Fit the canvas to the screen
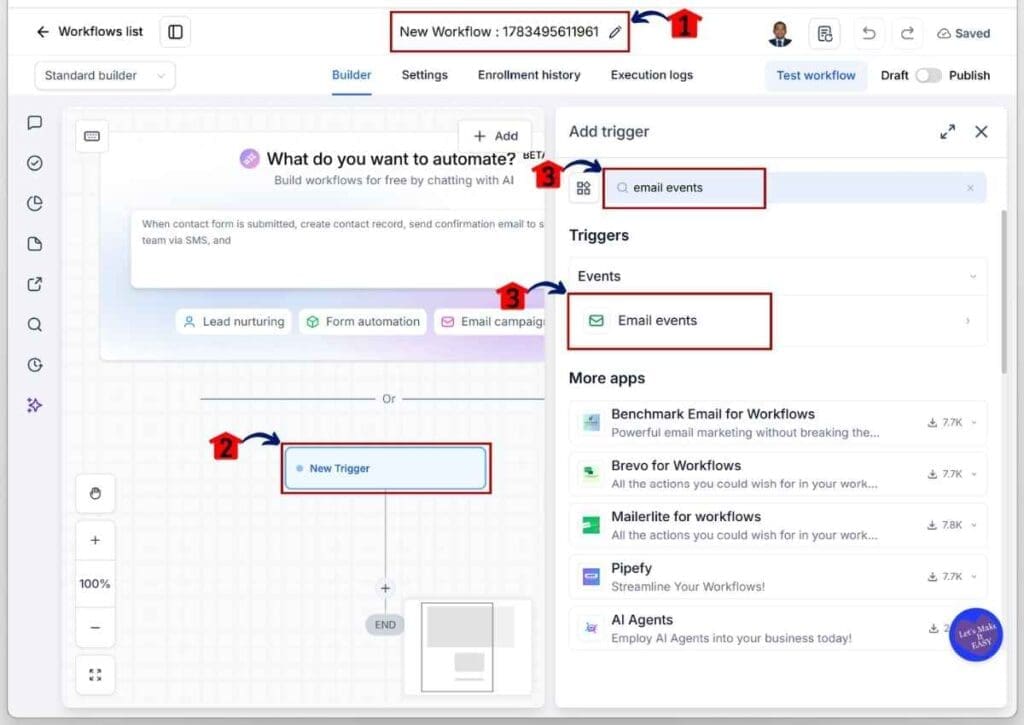This screenshot has height=725, width=1024. coord(95,675)
